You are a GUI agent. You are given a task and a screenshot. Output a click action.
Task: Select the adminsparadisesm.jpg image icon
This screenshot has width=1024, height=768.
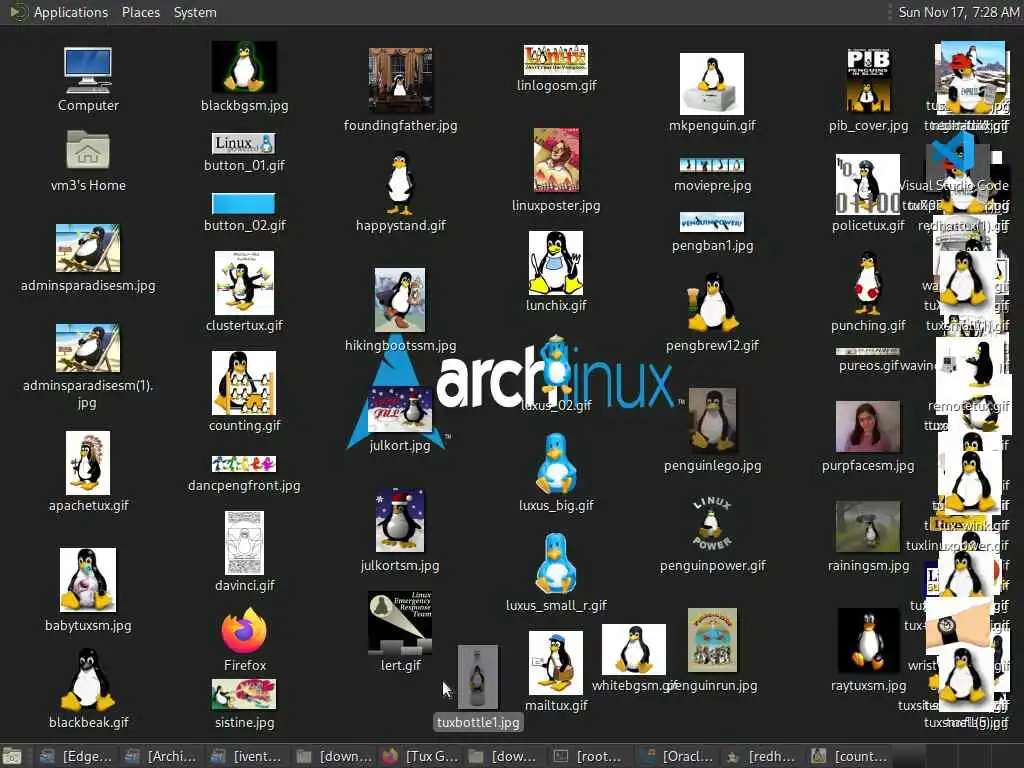coord(88,248)
